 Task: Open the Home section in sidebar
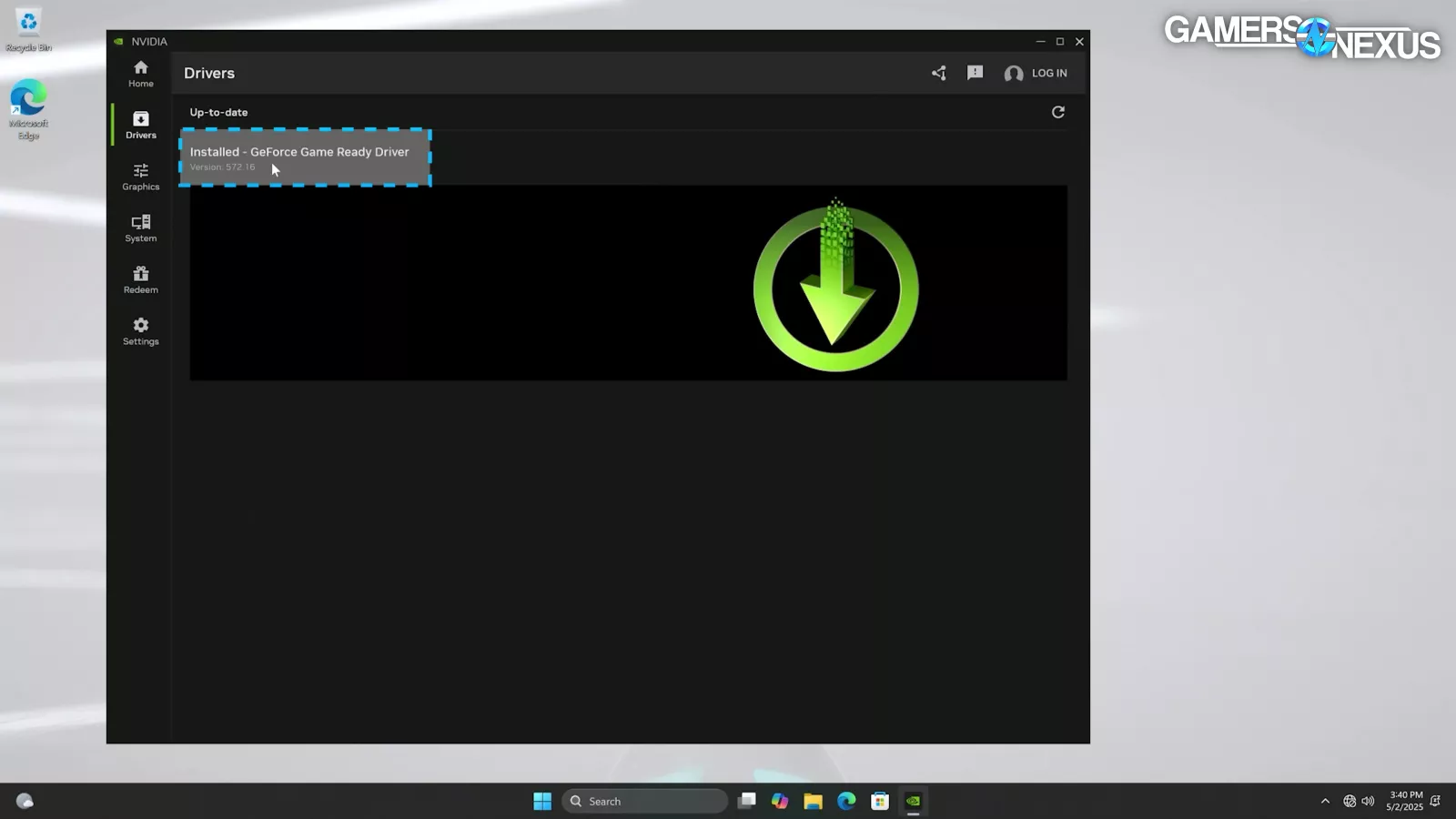(140, 74)
